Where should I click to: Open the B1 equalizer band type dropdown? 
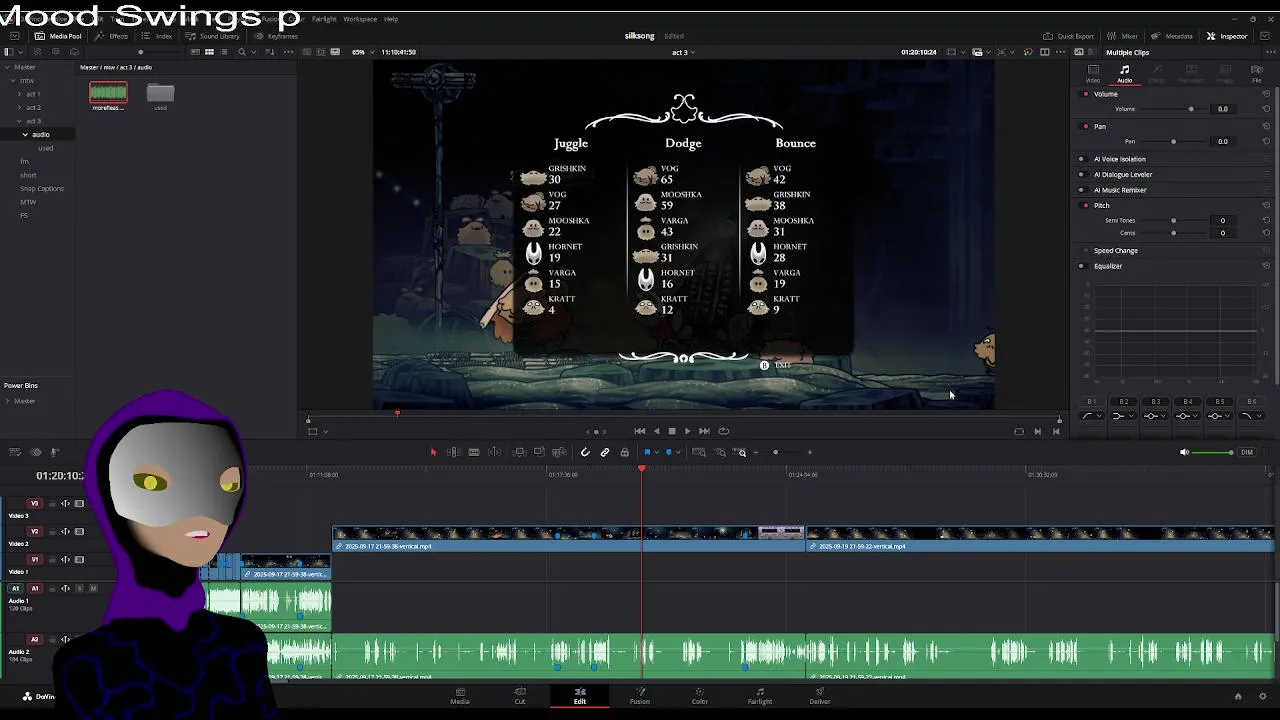(1092, 416)
